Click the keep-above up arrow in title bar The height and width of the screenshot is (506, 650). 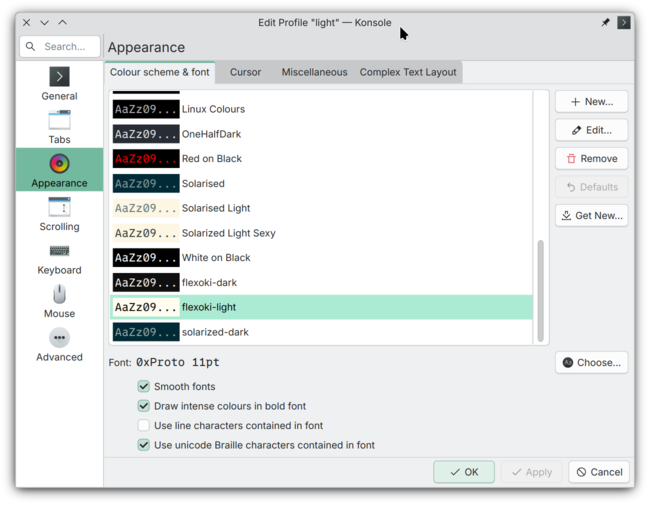pos(63,22)
